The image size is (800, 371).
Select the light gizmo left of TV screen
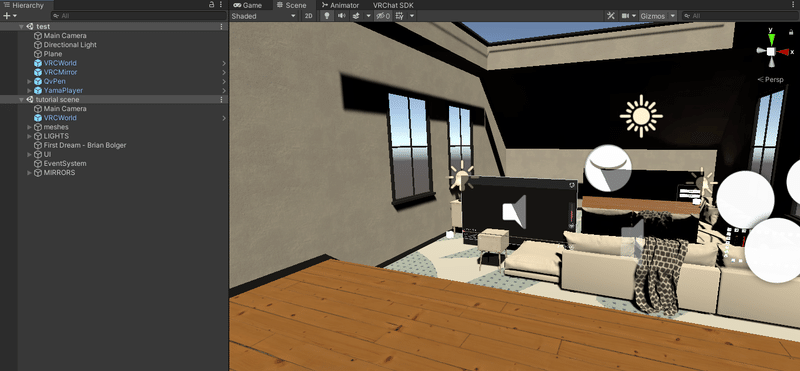(x=461, y=177)
